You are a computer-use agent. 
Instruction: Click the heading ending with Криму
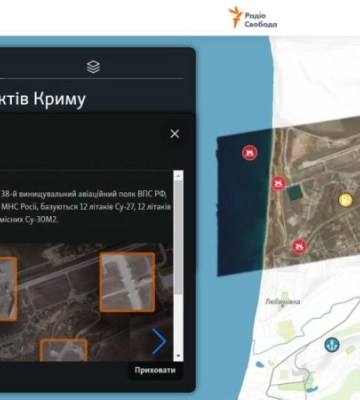tap(43, 99)
